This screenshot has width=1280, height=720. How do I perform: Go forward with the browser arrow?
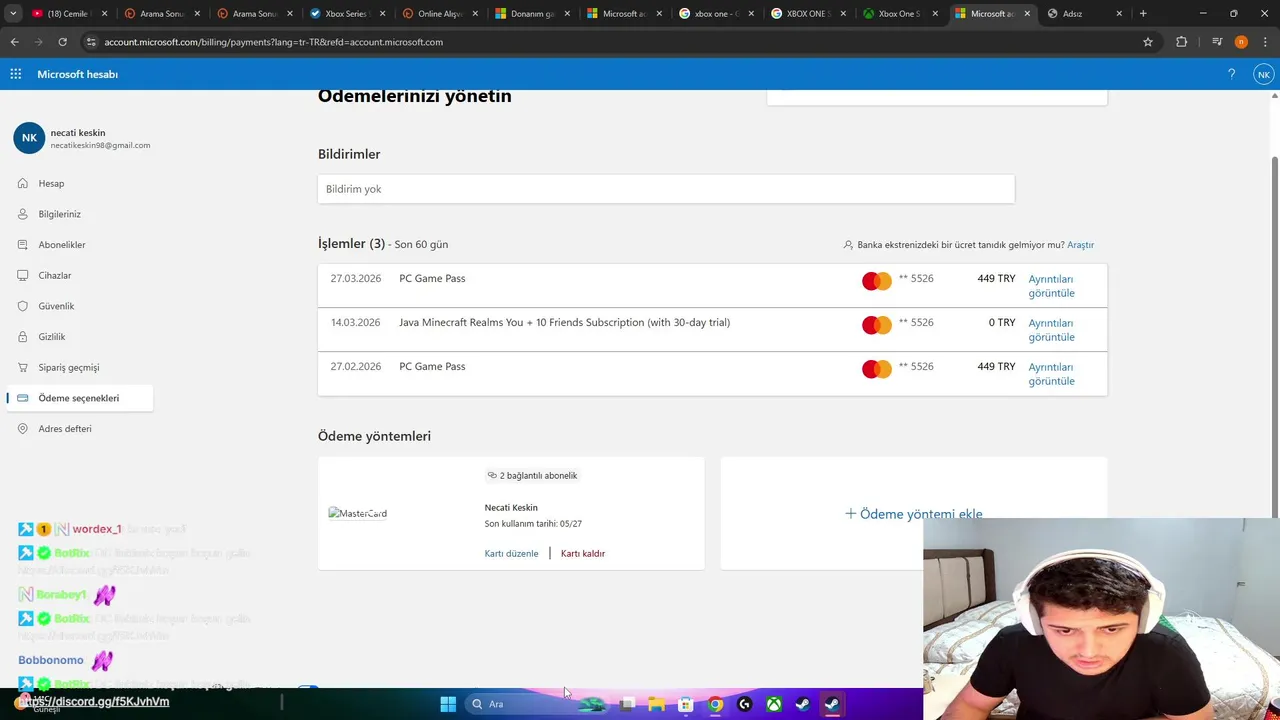pos(38,42)
